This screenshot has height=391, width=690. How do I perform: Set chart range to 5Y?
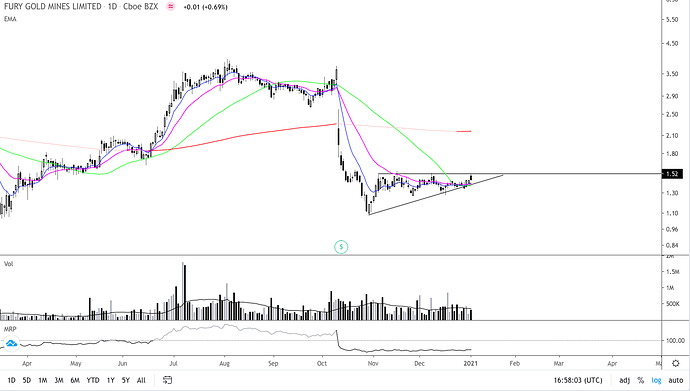126,380
